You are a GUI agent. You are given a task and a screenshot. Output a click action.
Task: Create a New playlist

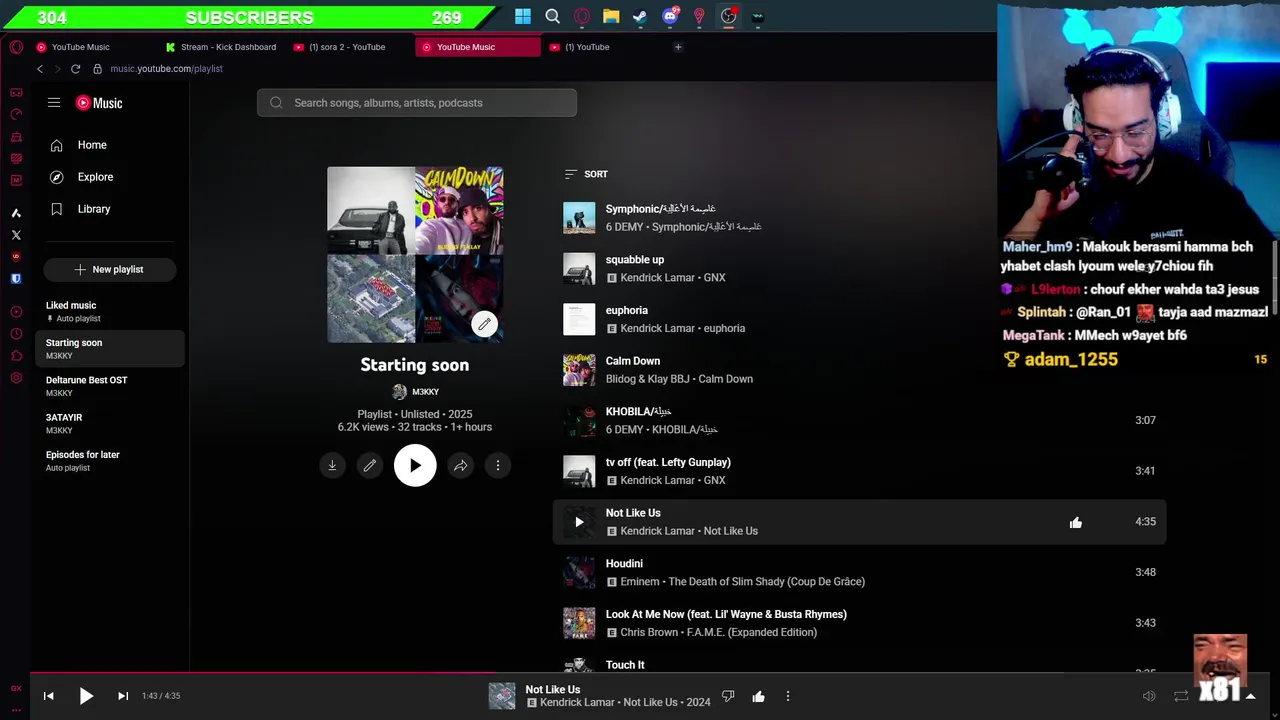click(110, 269)
